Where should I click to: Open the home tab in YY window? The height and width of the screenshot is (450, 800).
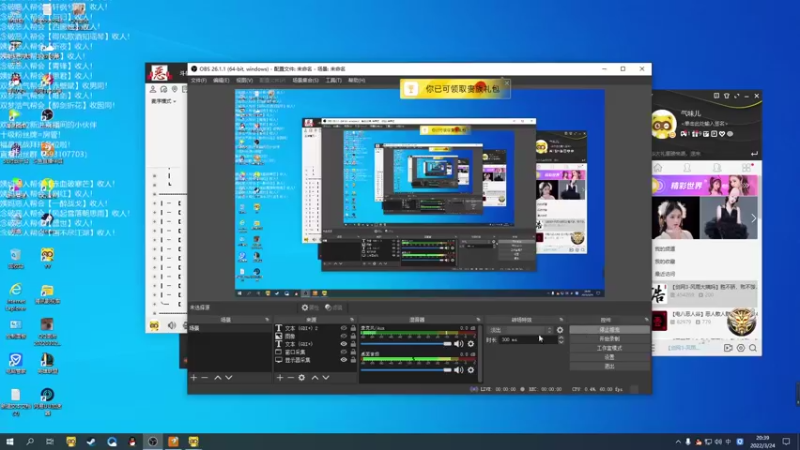tap(658, 168)
